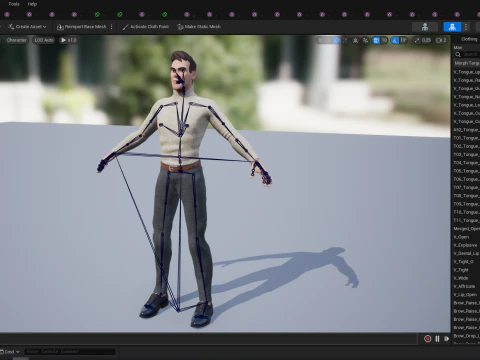Activate the select mode cursor icon
The height and width of the screenshot is (360, 480).
pos(320,40)
